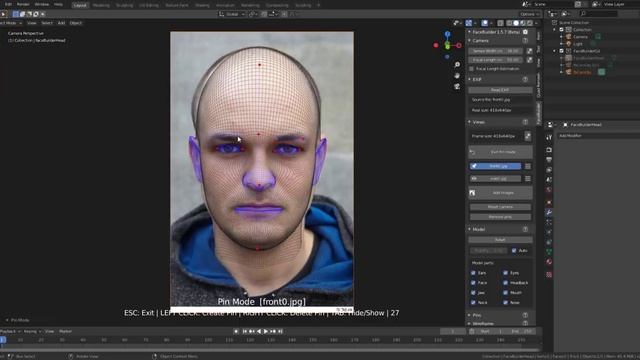Click Read EXIF button

coord(500,90)
